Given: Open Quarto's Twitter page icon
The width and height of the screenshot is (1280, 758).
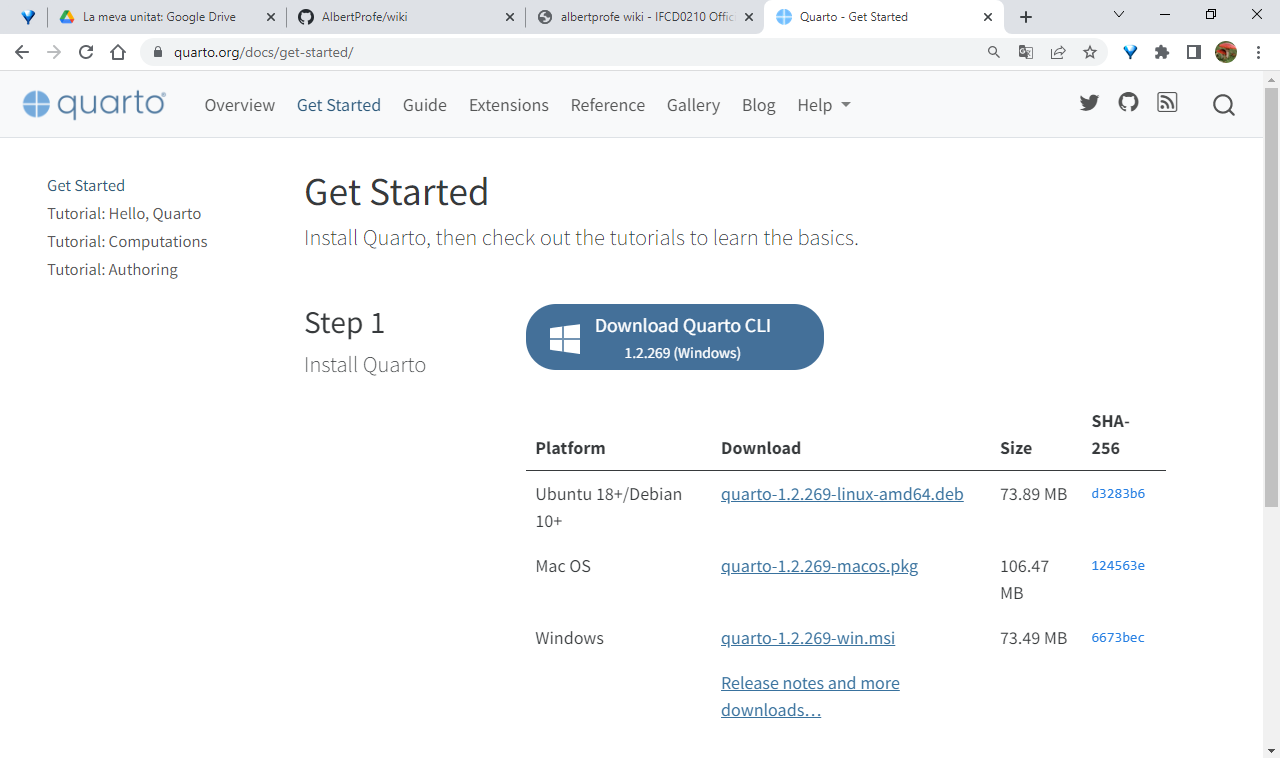Looking at the screenshot, I should click(x=1089, y=103).
